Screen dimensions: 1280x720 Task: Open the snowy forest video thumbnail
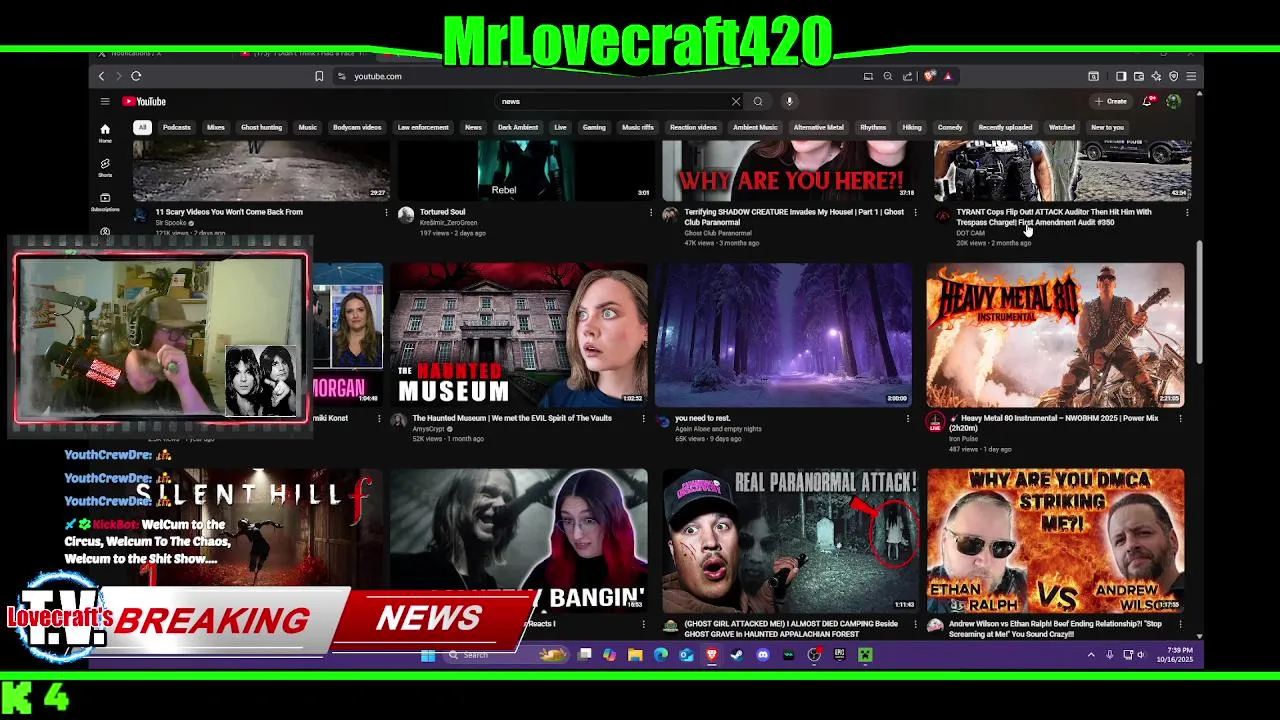(783, 334)
